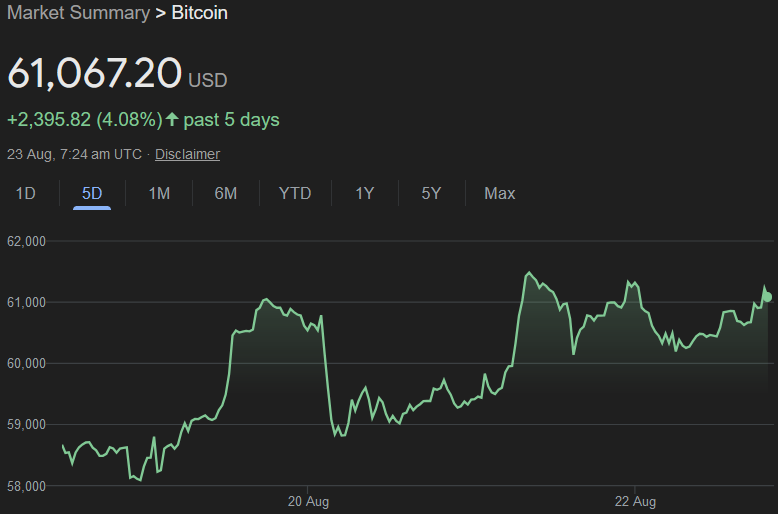This screenshot has height=514, width=778.
Task: Click the 22 Aug date axis label
Action: 635,500
